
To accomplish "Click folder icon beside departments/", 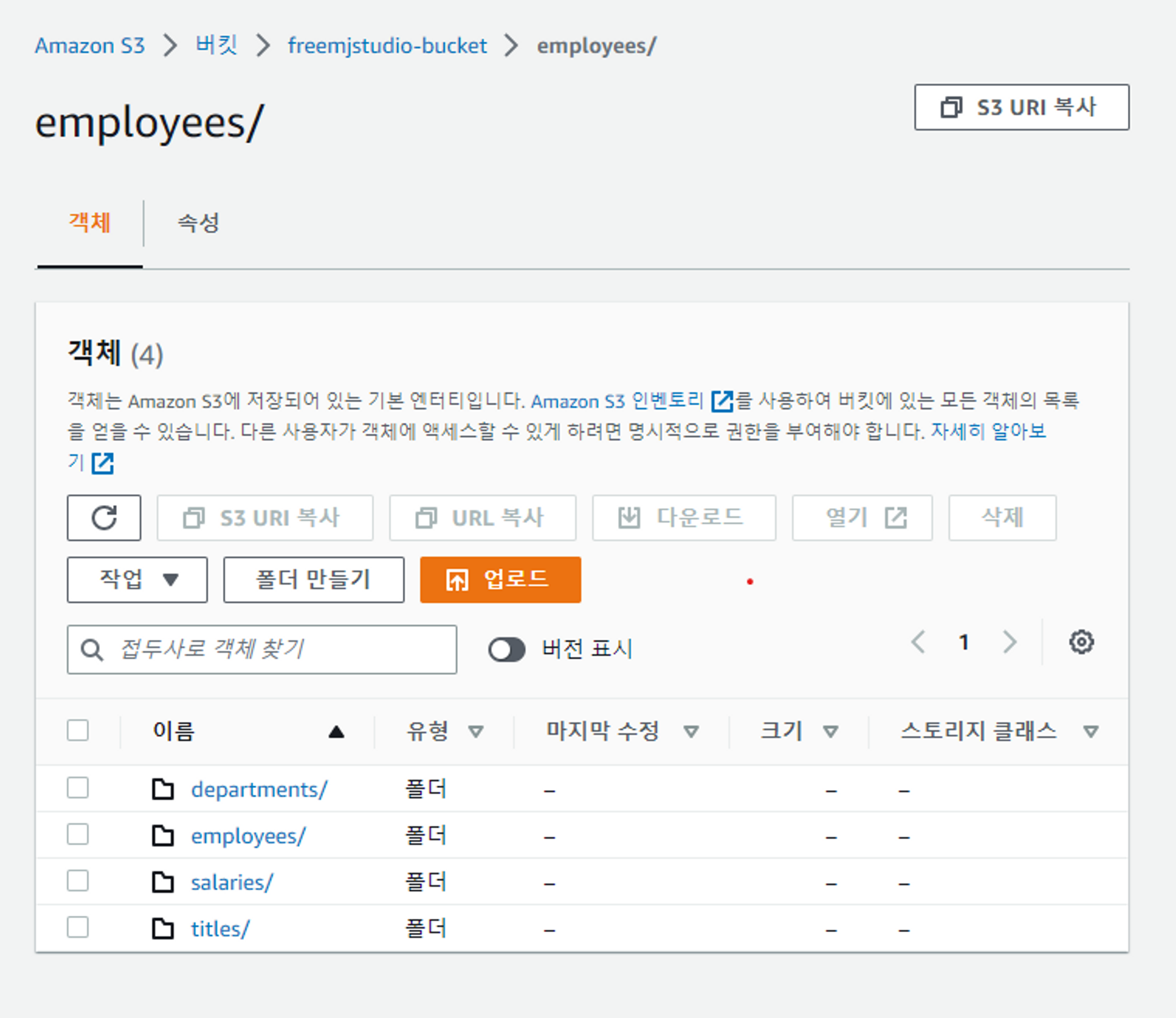I will [x=163, y=789].
